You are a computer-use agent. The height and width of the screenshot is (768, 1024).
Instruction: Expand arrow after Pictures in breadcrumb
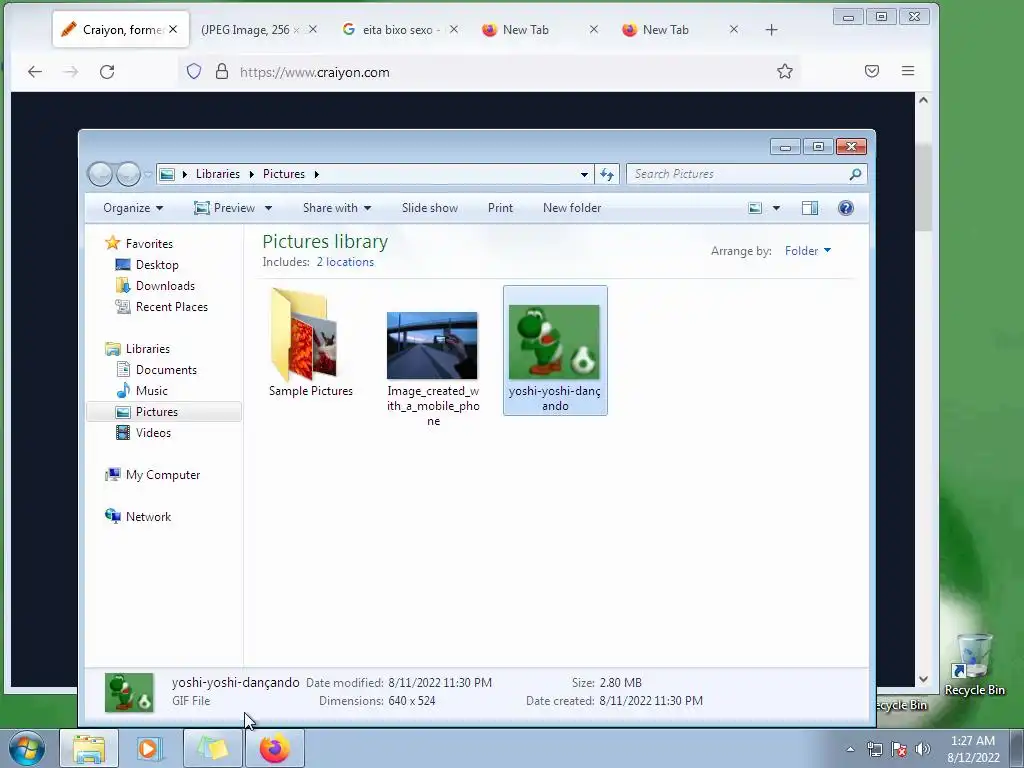(x=316, y=174)
